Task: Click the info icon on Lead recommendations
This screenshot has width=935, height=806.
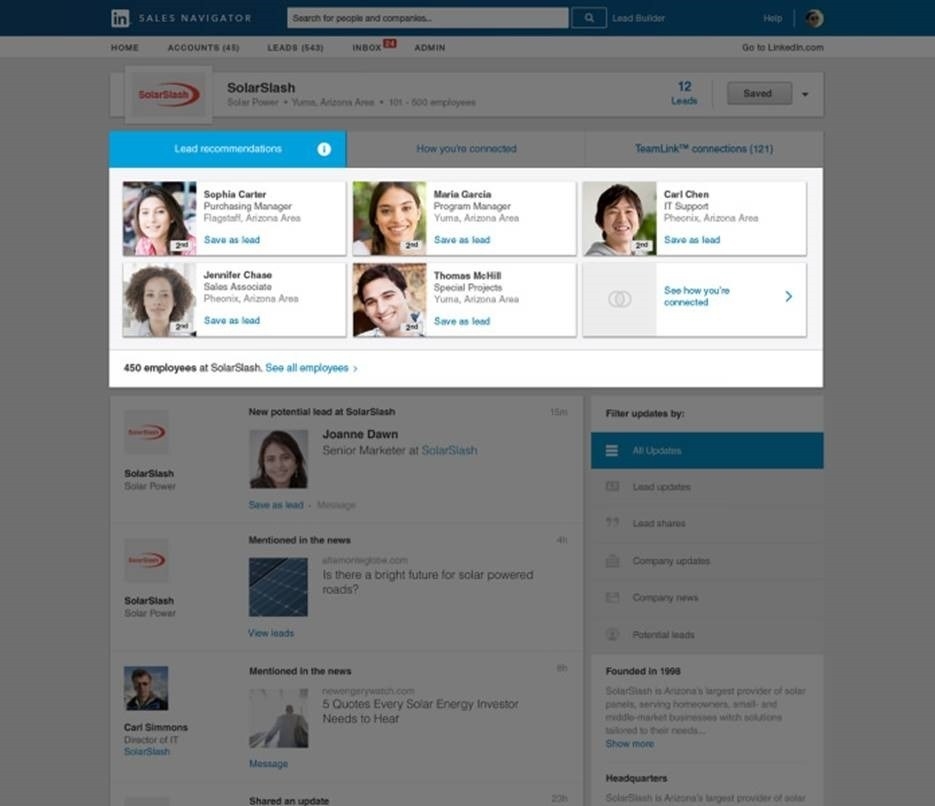Action: click(x=323, y=148)
